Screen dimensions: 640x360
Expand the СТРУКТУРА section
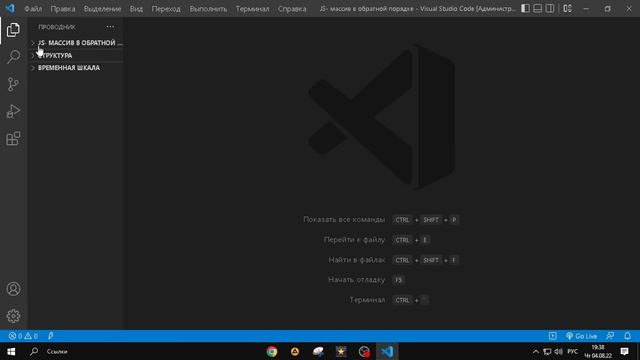pyautogui.click(x=76, y=56)
